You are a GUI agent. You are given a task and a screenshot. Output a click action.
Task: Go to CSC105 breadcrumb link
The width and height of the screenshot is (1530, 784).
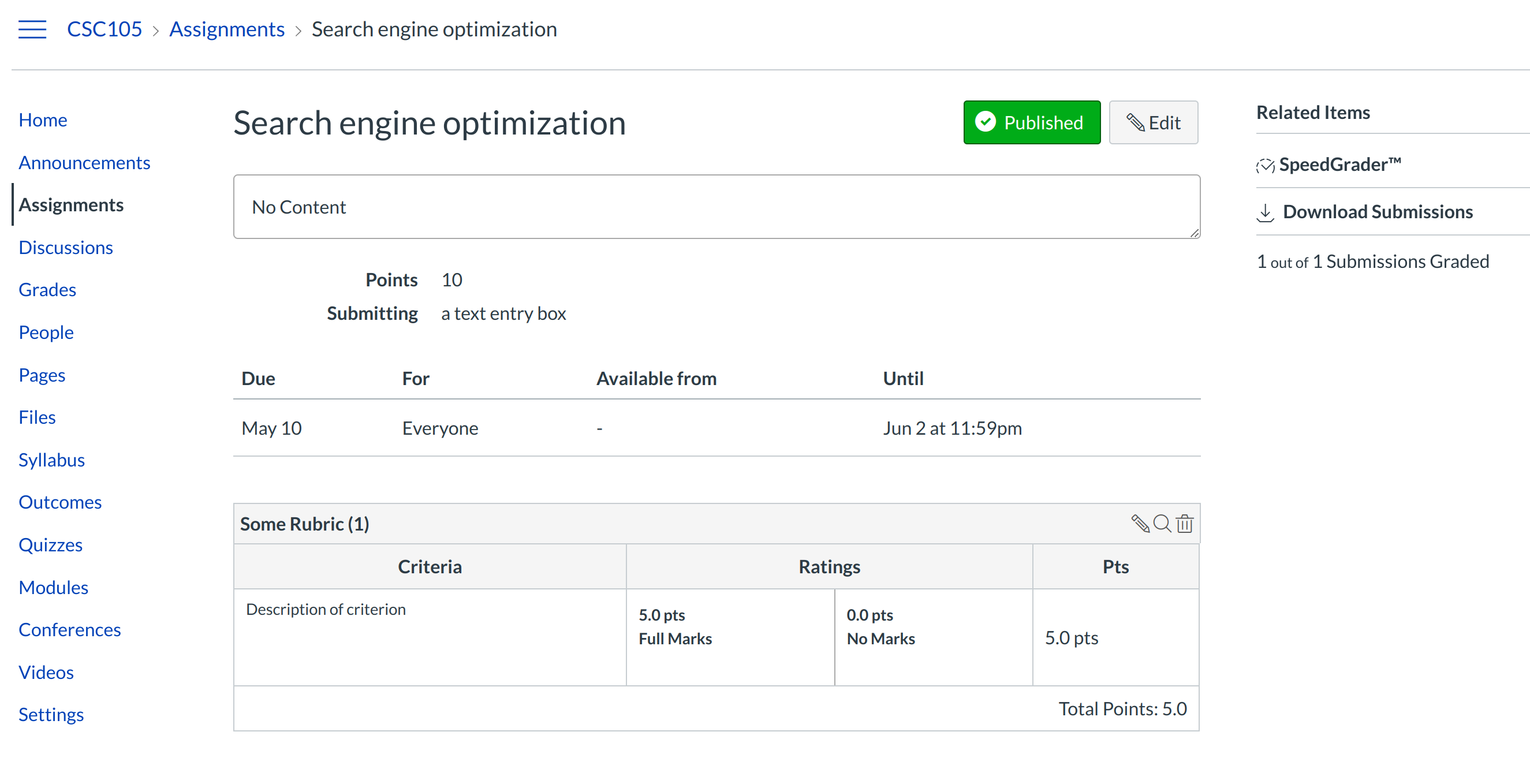(104, 29)
